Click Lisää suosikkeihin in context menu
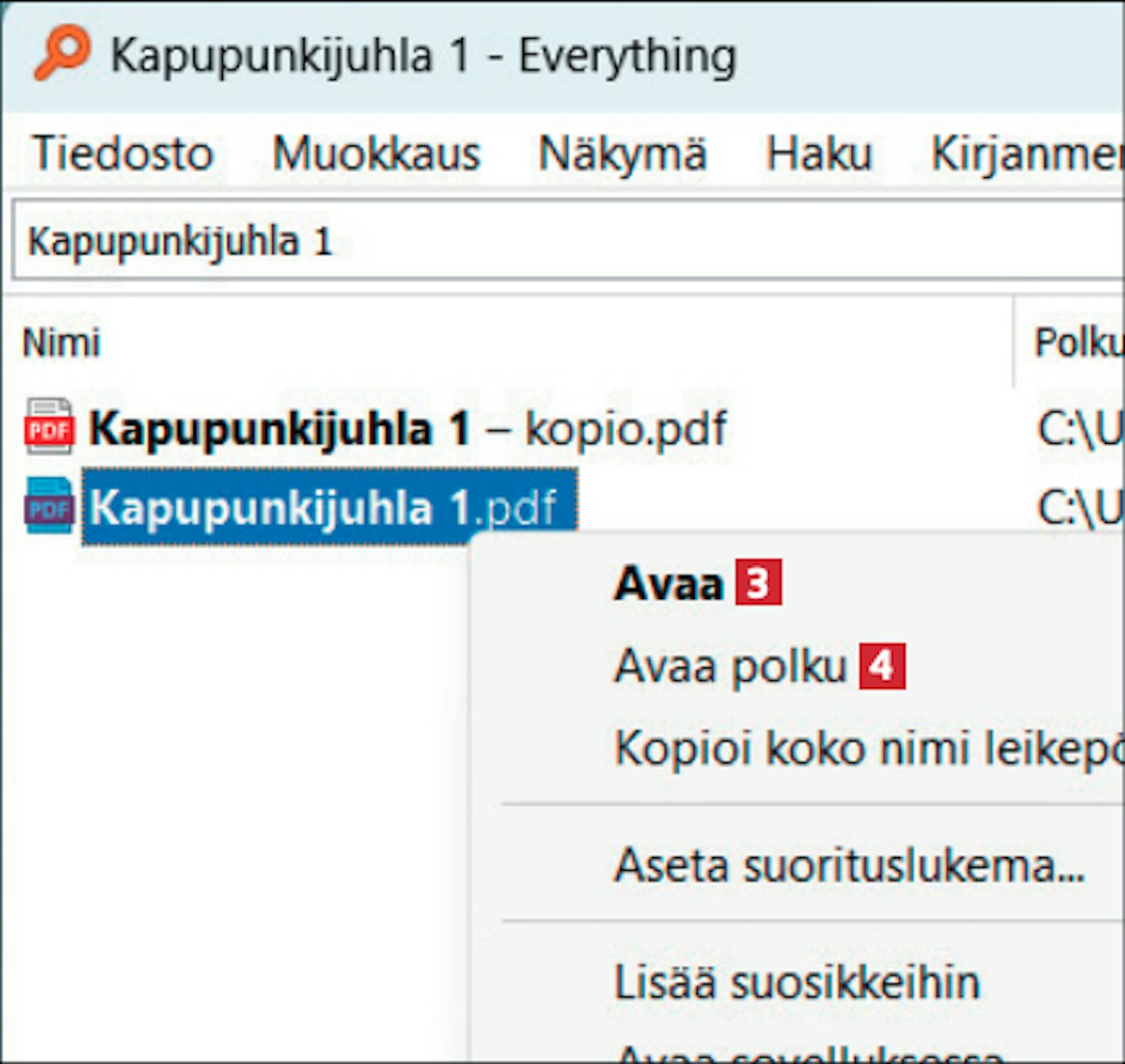Image resolution: width=1125 pixels, height=1064 pixels. tap(796, 982)
